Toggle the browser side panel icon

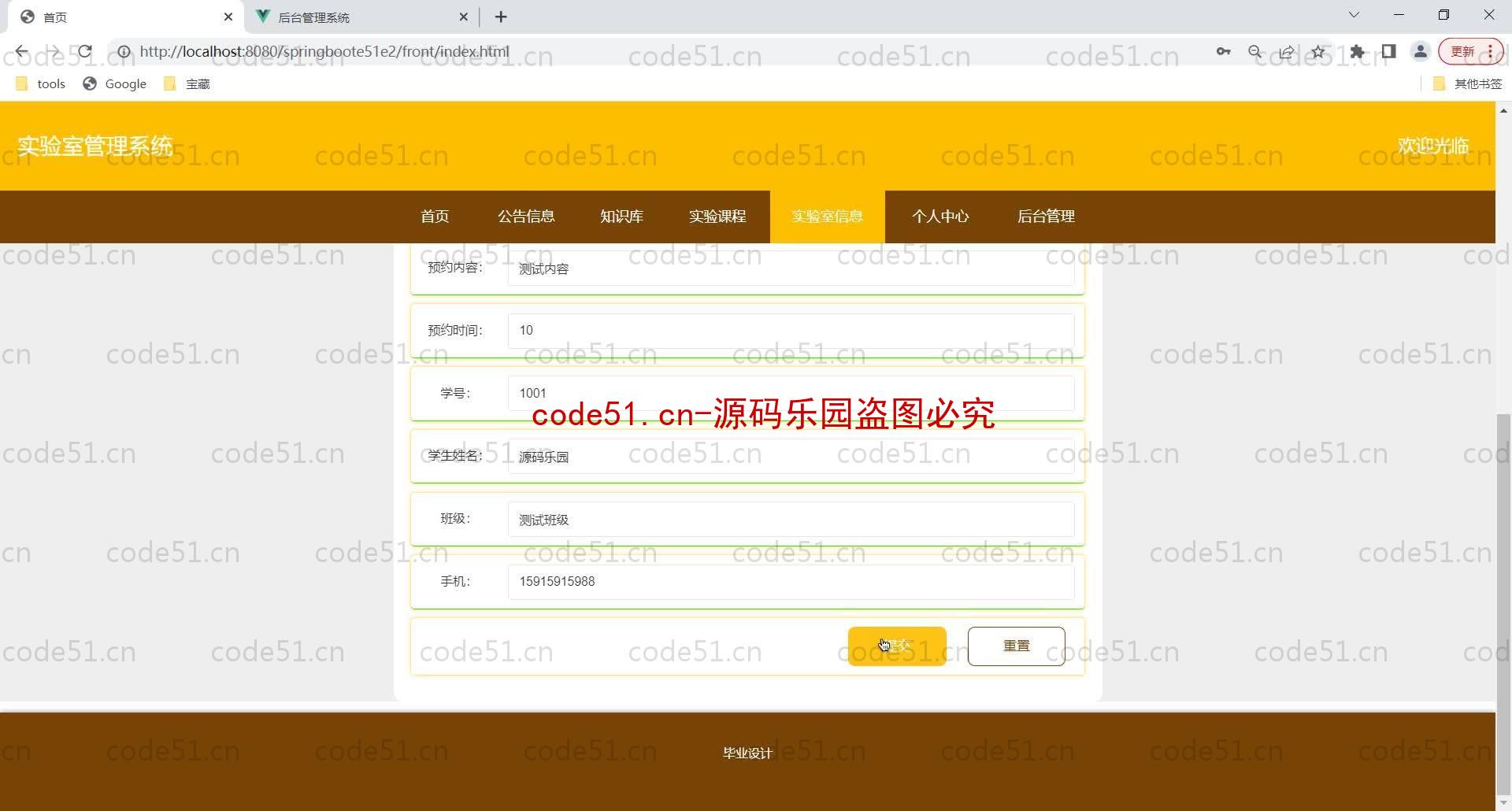pyautogui.click(x=1388, y=52)
